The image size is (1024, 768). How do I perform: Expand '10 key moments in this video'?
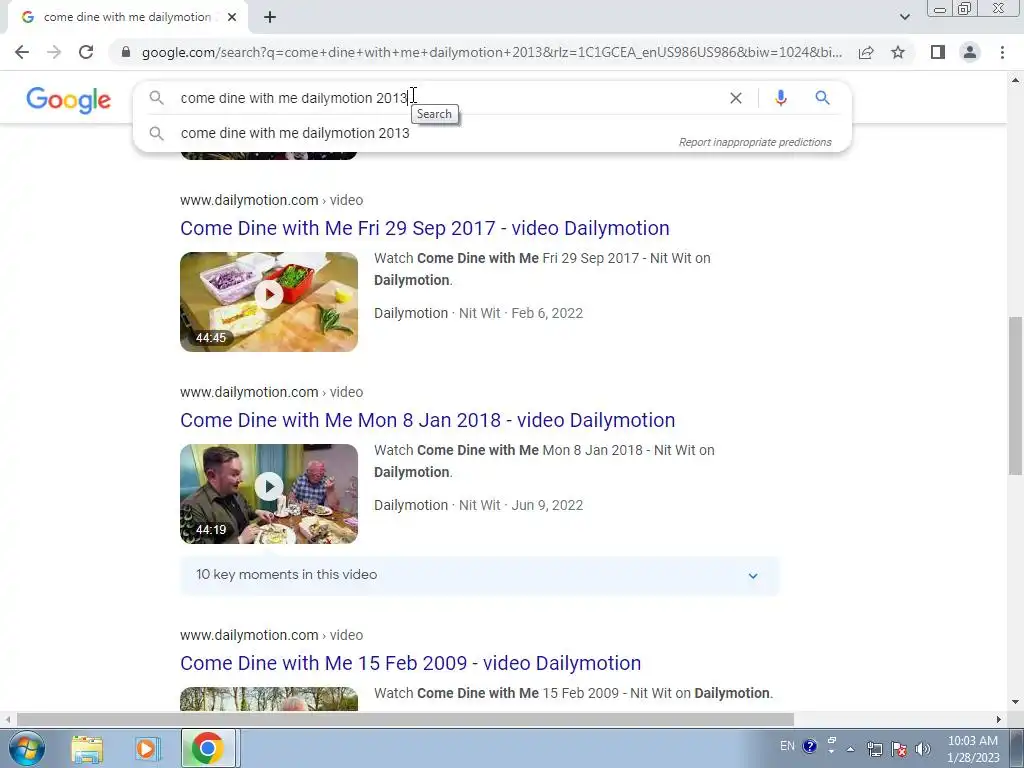point(479,575)
